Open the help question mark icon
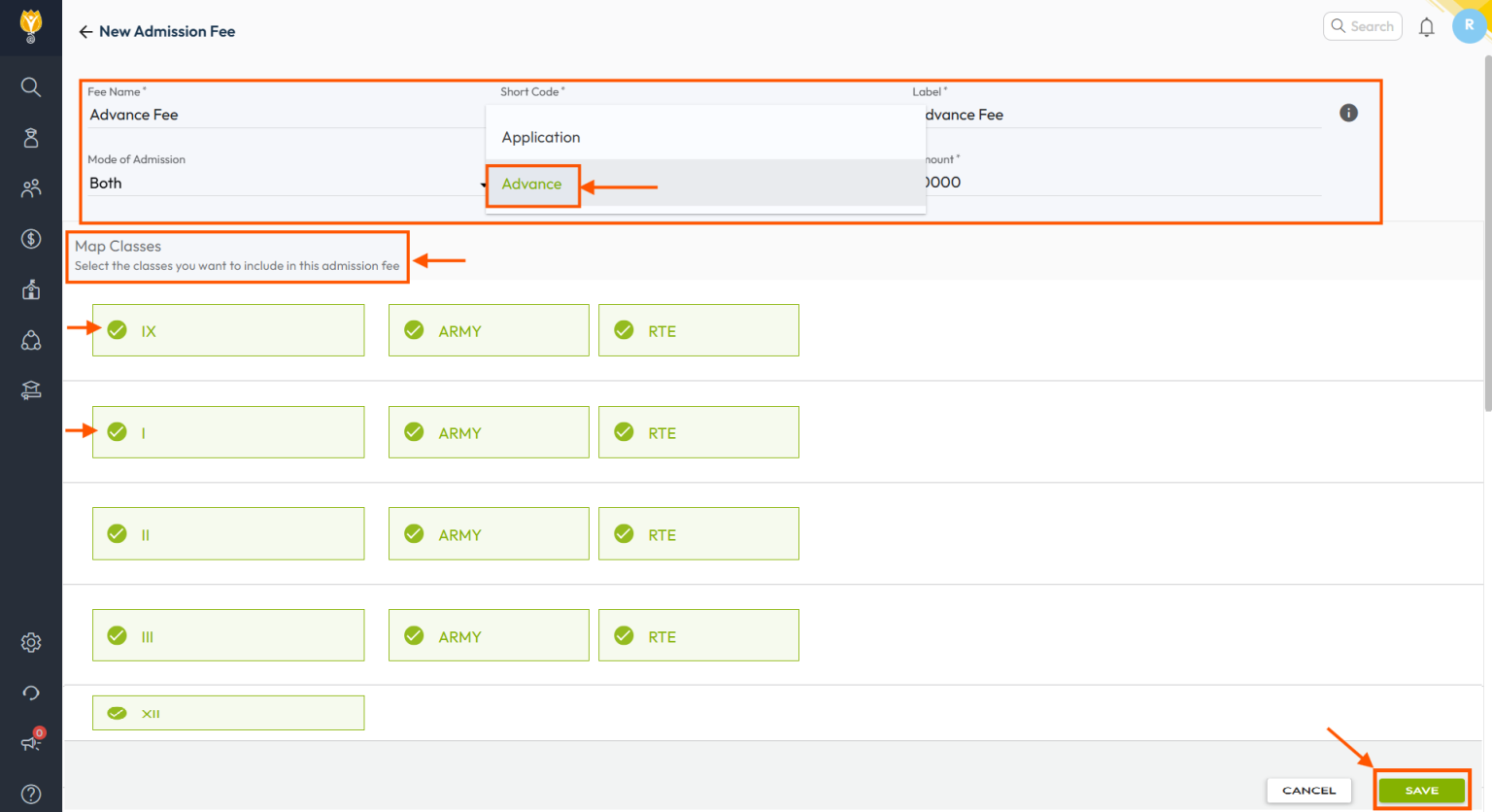The width and height of the screenshot is (1492, 812). pos(30,794)
